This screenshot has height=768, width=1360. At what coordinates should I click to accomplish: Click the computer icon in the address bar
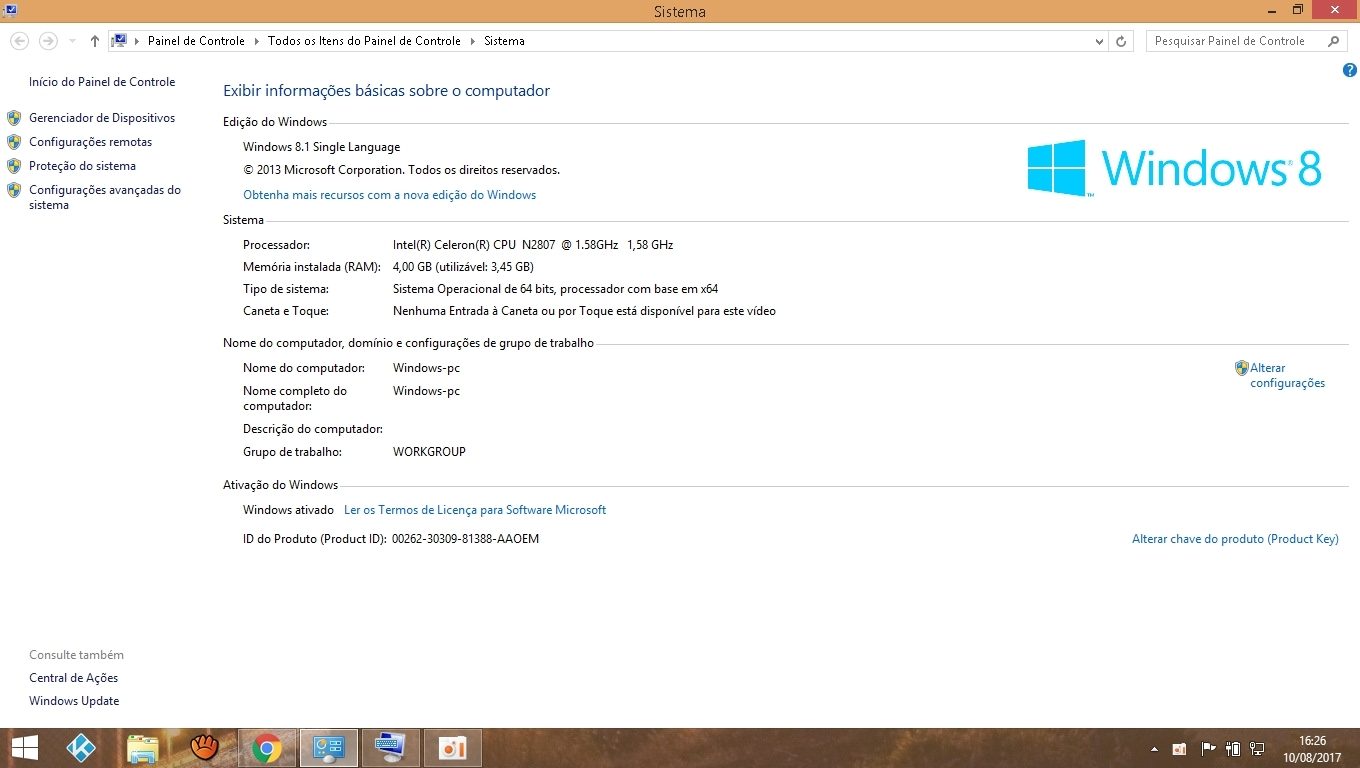[120, 41]
